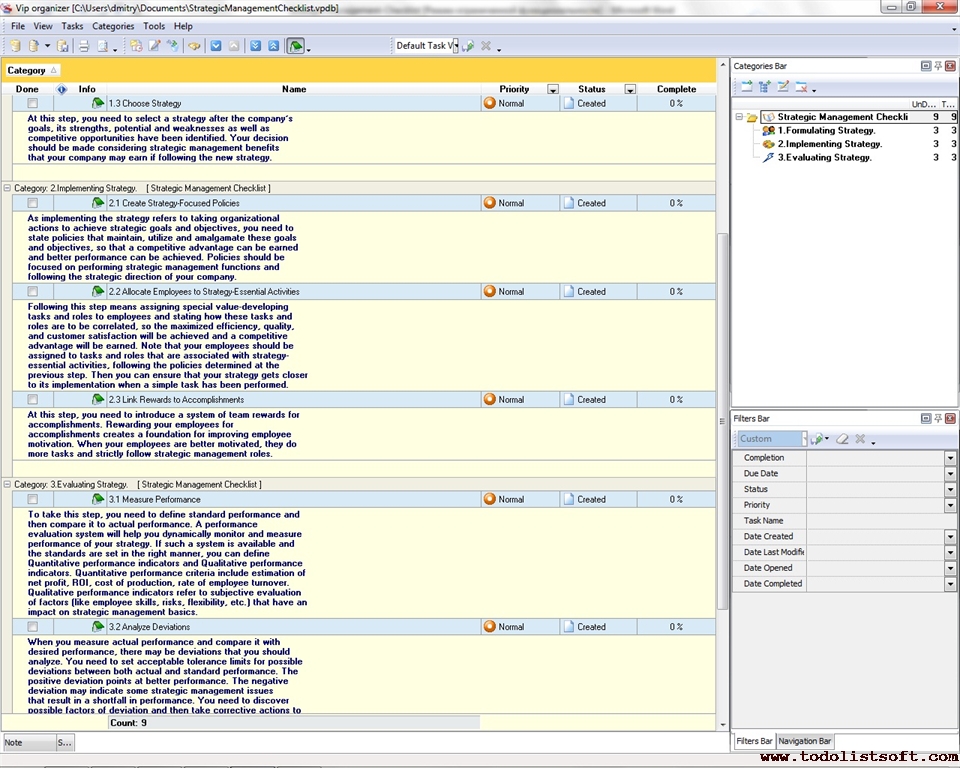Image resolution: width=960 pixels, height=768 pixels.
Task: Click the delete category icon in Categories Bar
Action: [801, 88]
